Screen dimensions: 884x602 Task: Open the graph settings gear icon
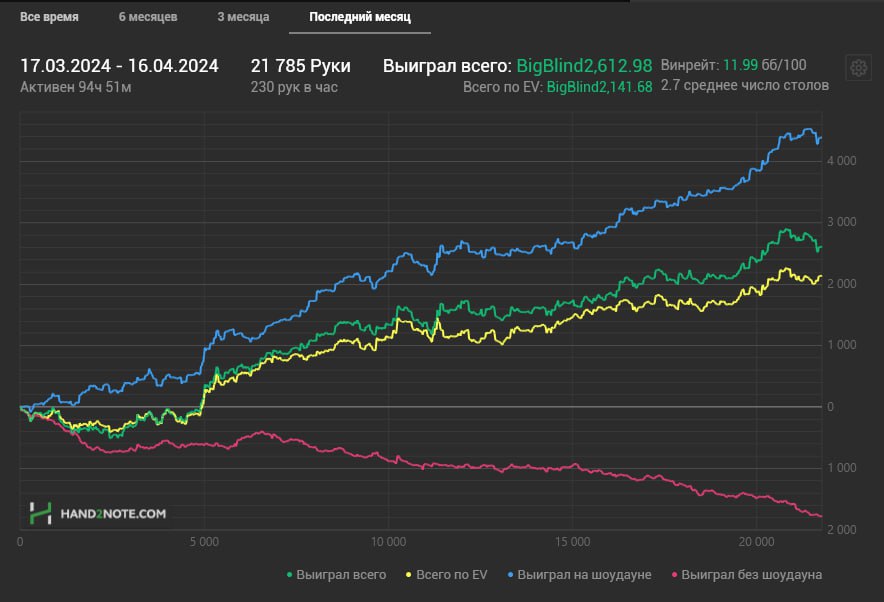click(858, 67)
